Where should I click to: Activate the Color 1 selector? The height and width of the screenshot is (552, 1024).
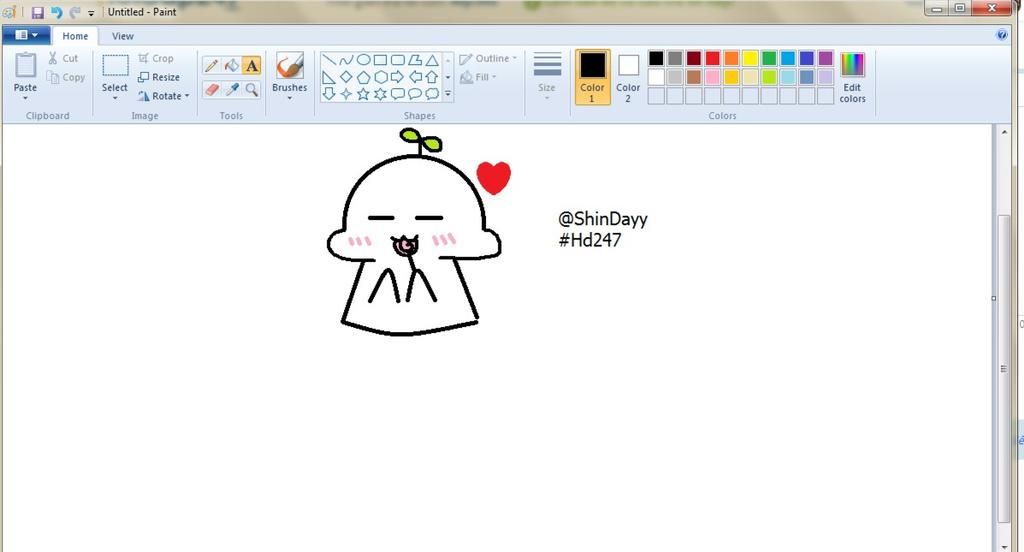pyautogui.click(x=592, y=77)
